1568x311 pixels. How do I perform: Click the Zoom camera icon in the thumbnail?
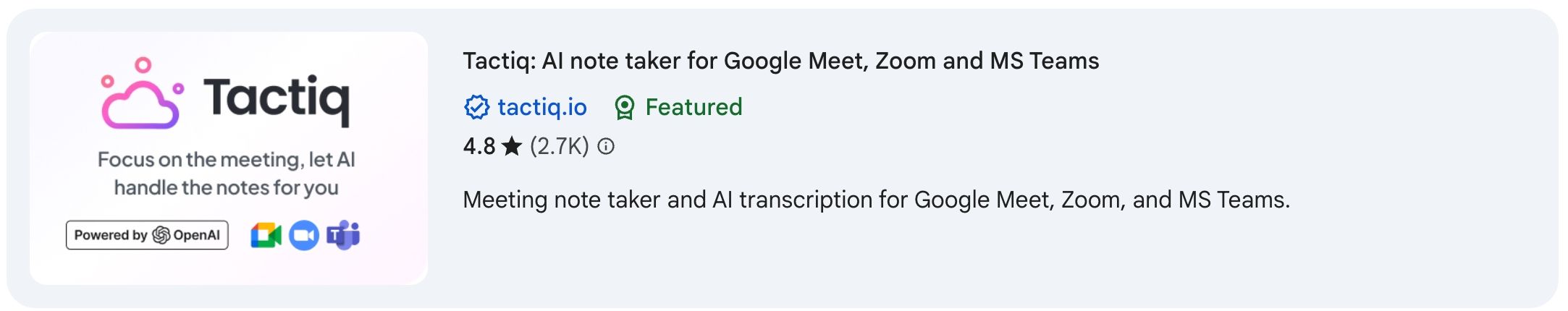pyautogui.click(x=304, y=235)
